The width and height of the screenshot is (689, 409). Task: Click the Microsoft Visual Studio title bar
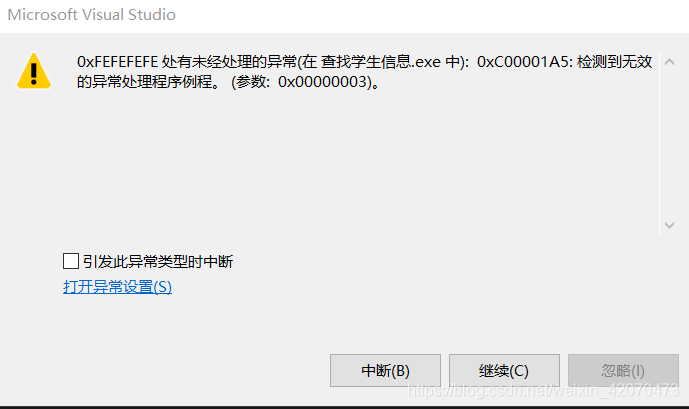tap(344, 16)
